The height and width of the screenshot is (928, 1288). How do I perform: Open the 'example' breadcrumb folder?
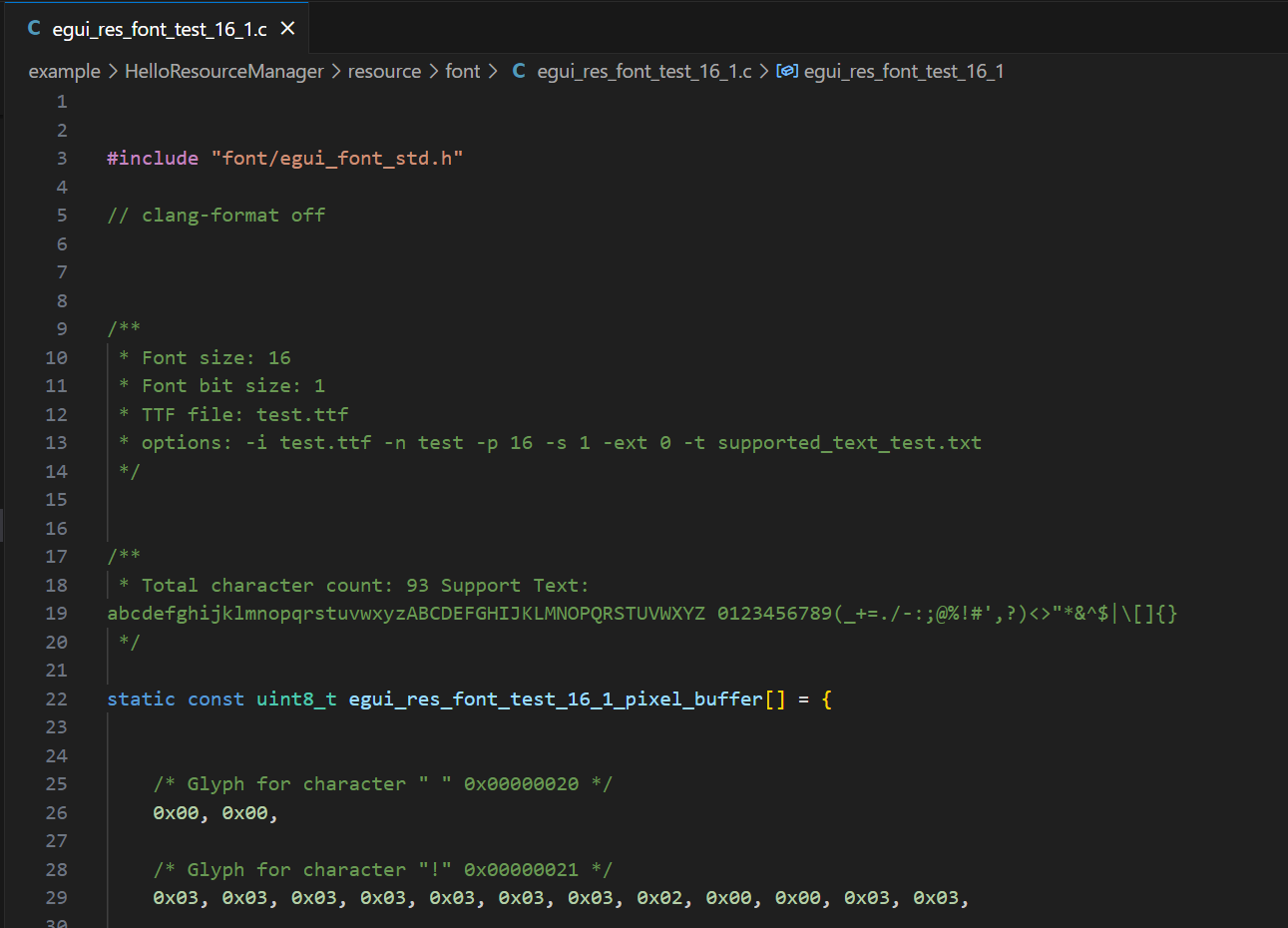64,72
